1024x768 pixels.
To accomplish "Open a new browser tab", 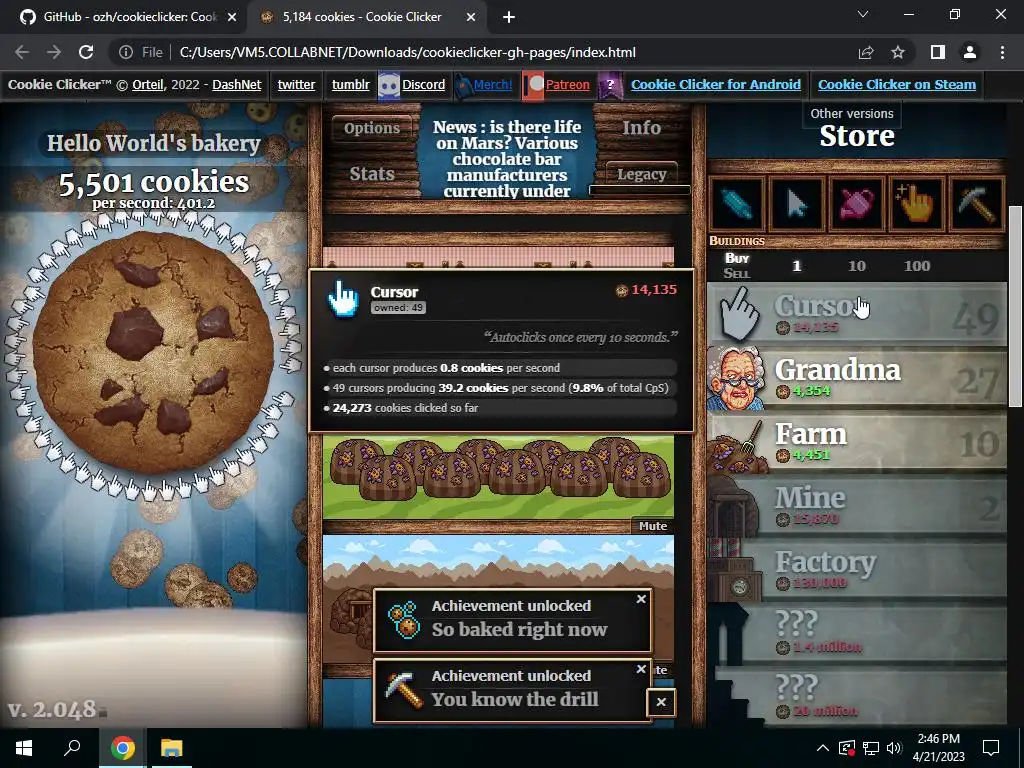I will point(509,18).
